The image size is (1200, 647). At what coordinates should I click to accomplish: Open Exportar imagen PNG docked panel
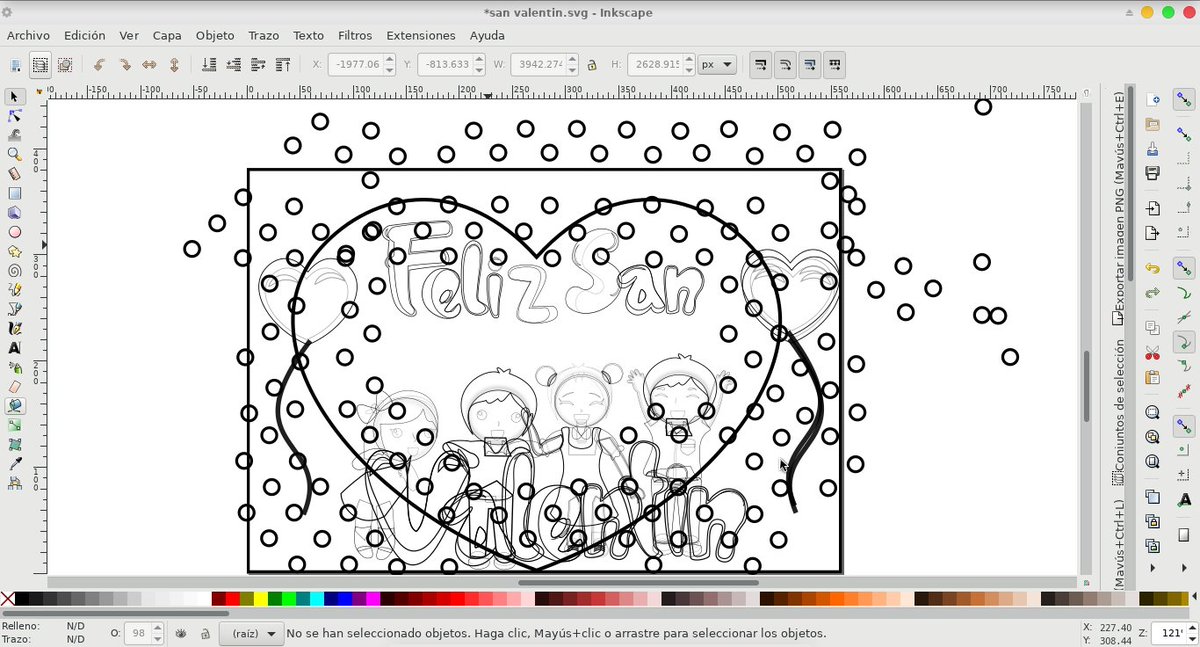[x=1119, y=208]
